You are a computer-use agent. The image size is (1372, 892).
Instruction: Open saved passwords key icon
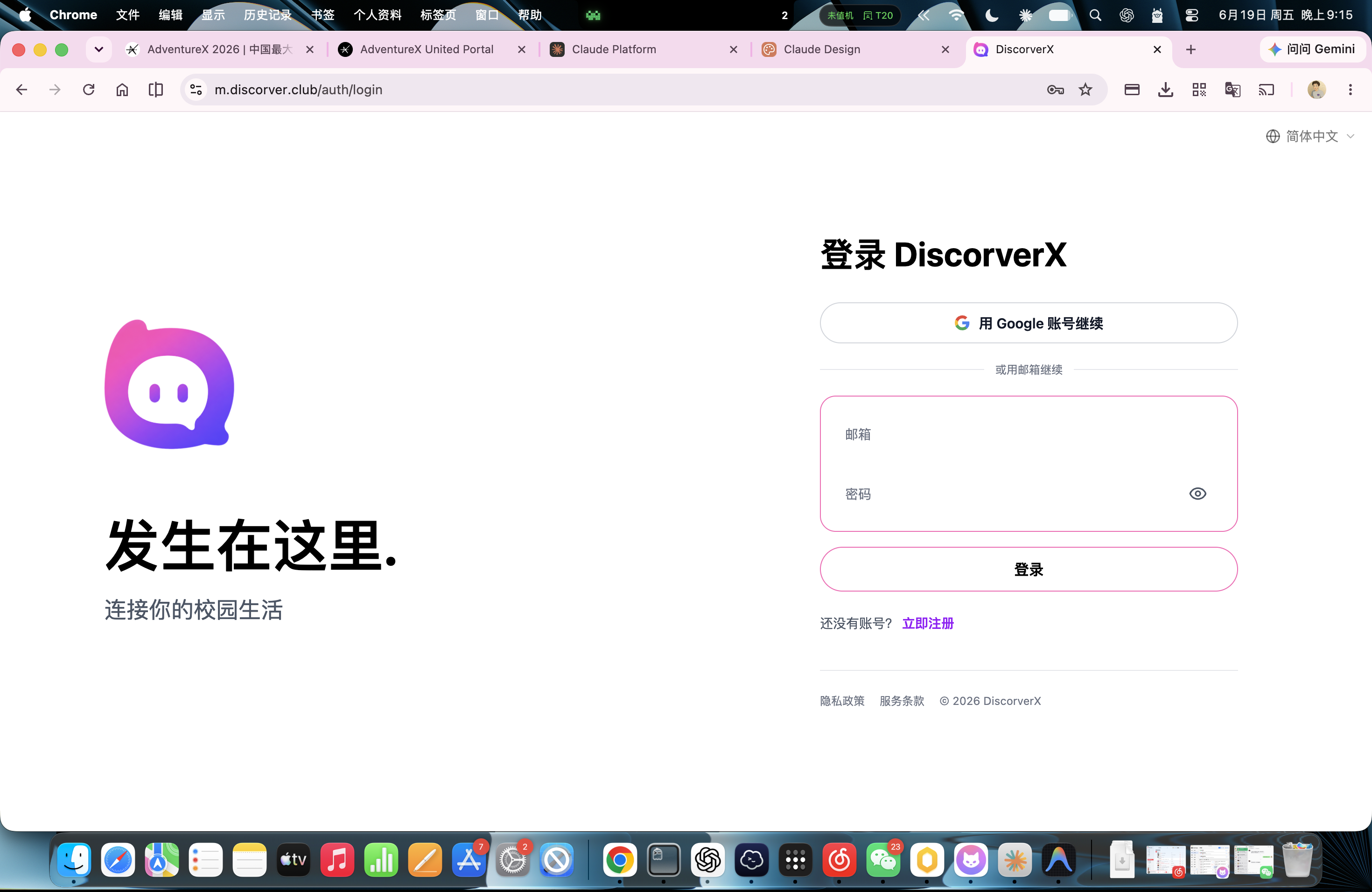pos(1055,90)
